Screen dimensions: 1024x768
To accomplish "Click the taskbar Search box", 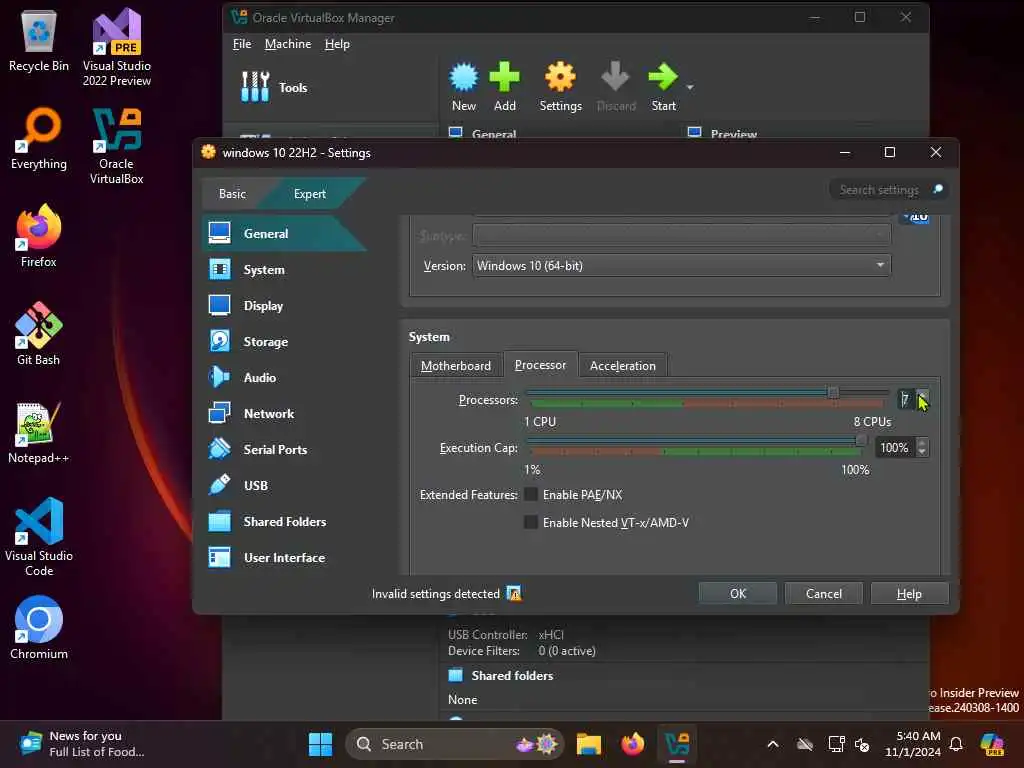I will pyautogui.click(x=455, y=744).
